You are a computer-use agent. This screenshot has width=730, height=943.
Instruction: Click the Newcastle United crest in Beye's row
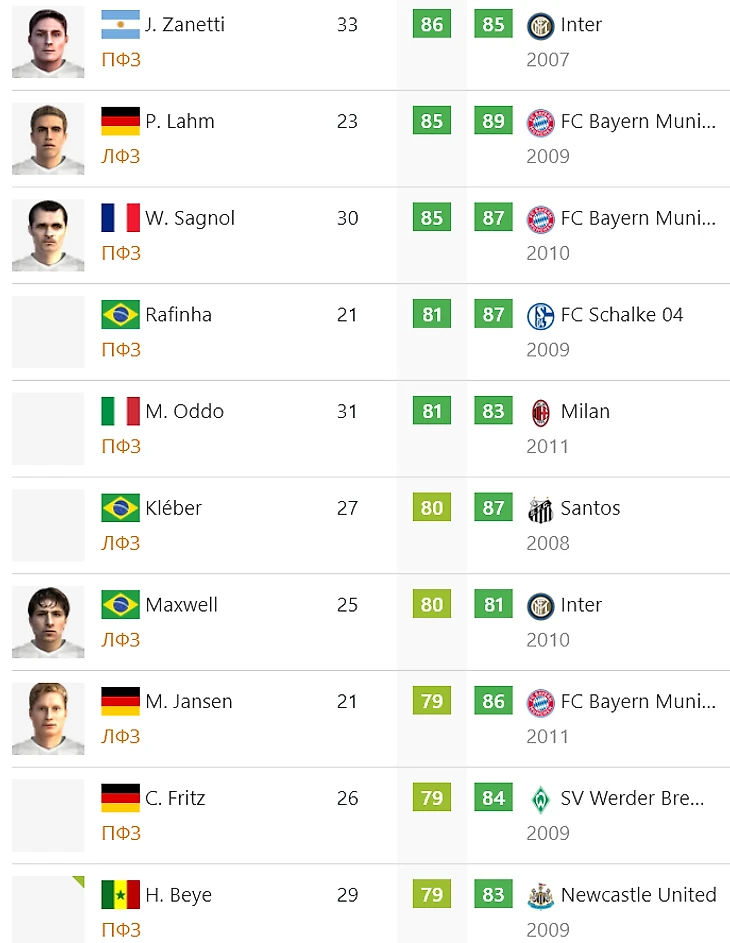pos(540,896)
